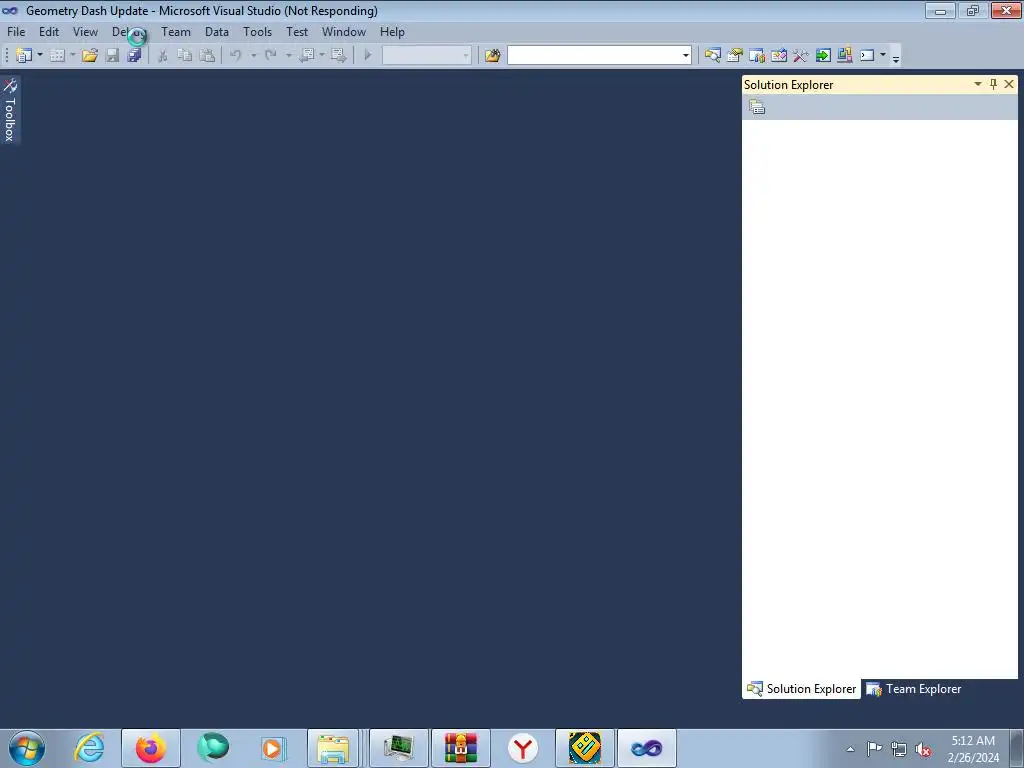Open the Help menu
The height and width of the screenshot is (768, 1024).
392,32
